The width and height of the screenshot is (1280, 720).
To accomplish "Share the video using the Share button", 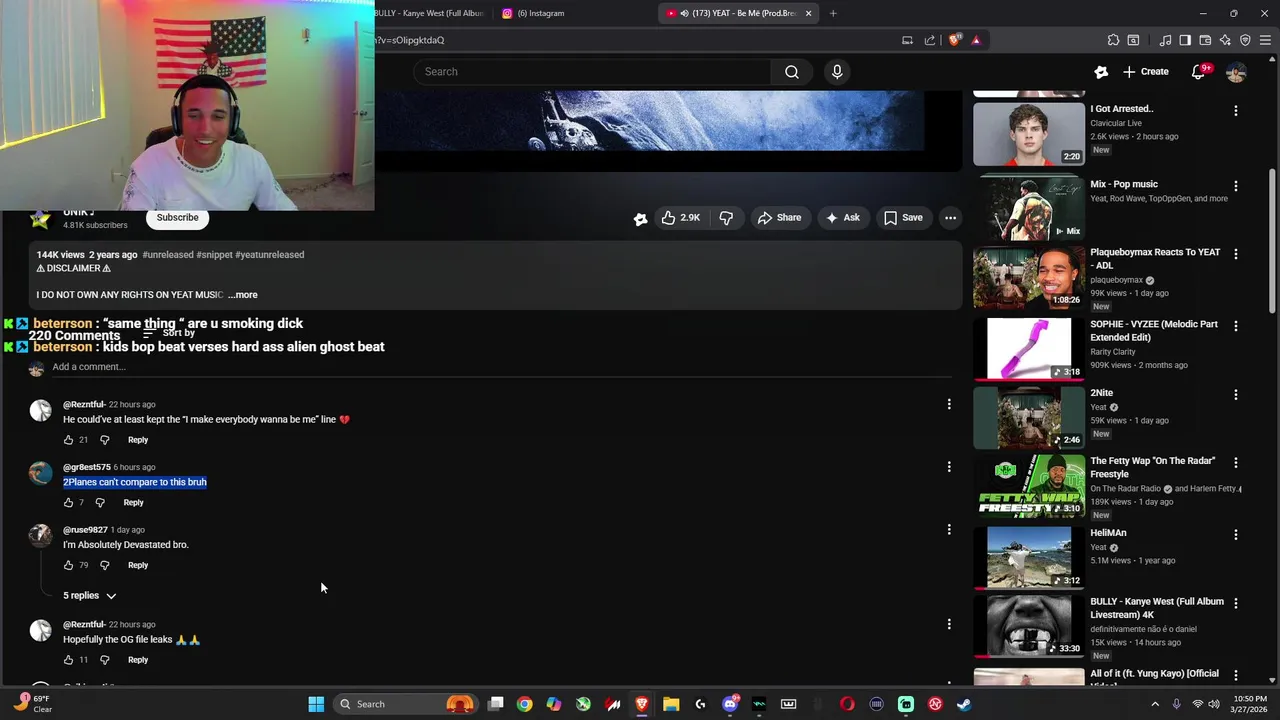I will pos(779,218).
